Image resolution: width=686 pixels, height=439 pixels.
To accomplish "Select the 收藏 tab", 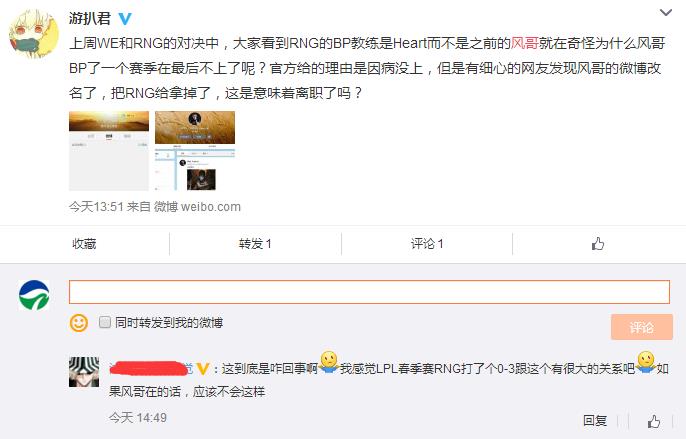I will point(84,244).
